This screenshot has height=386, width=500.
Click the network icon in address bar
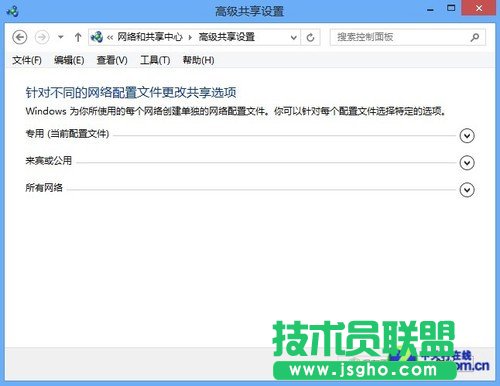[97, 37]
